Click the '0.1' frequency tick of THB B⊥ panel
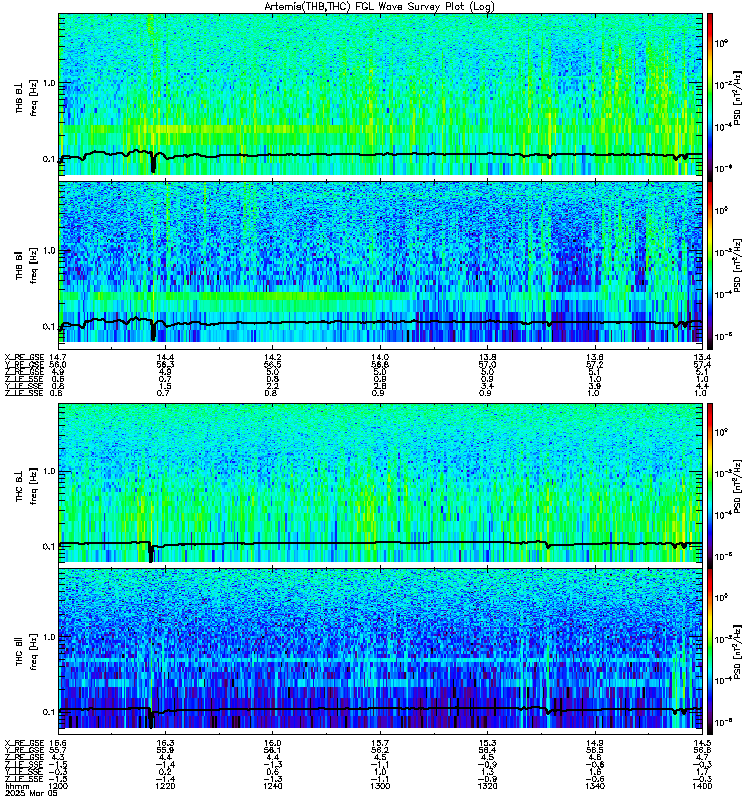750x800 pixels. pos(49,159)
